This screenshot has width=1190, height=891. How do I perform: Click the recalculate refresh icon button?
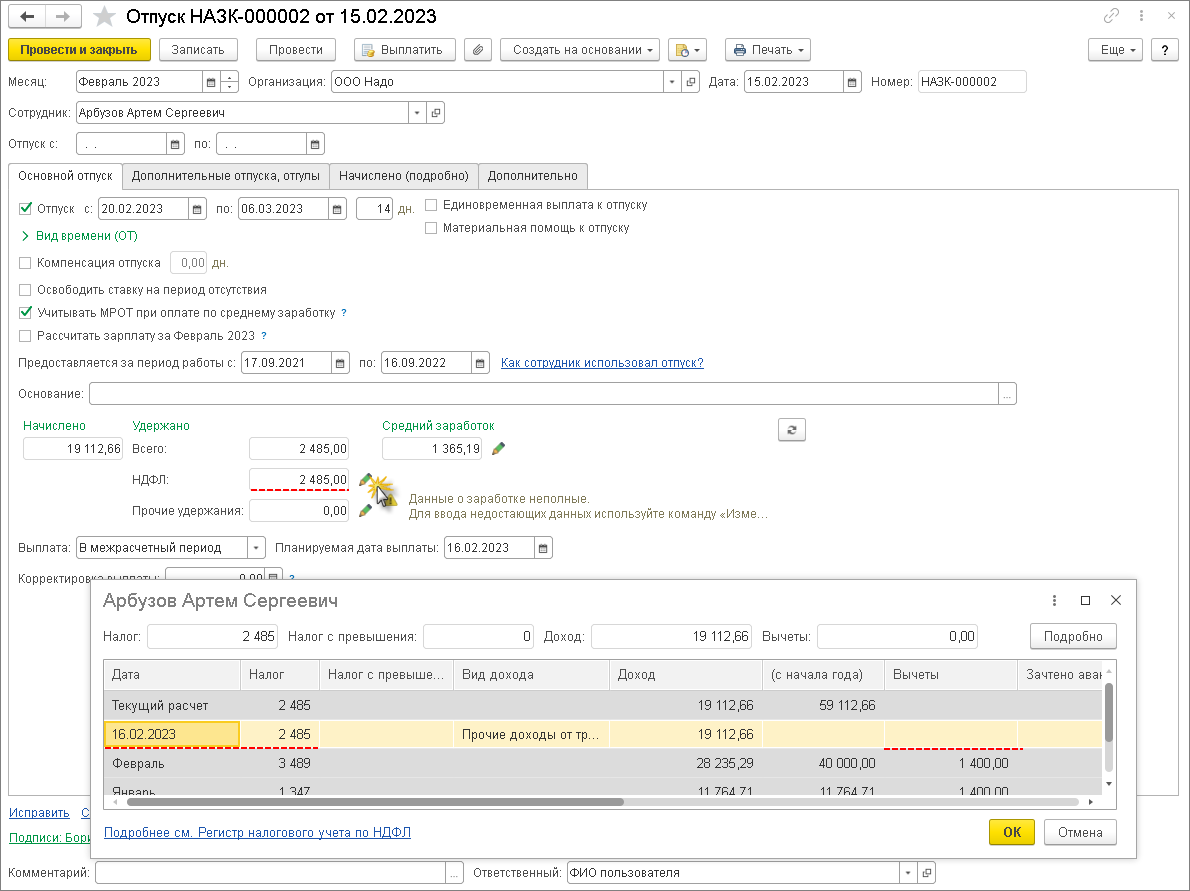[x=792, y=430]
